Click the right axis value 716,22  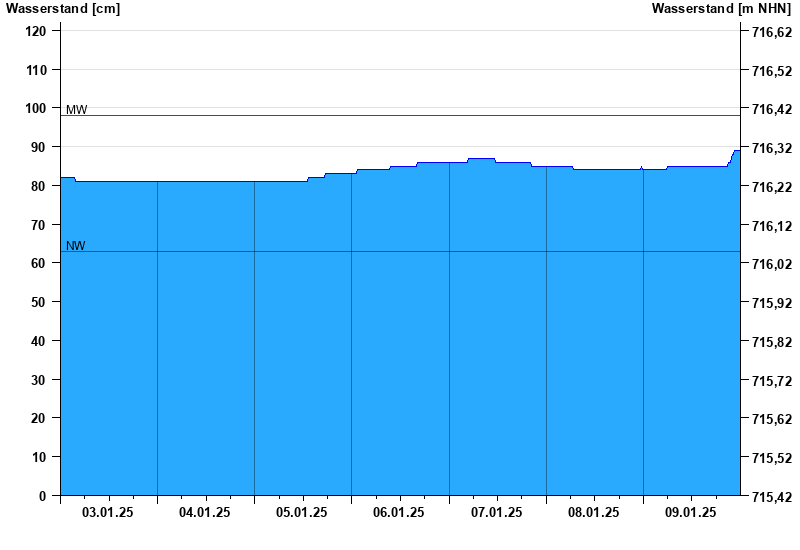772,187
